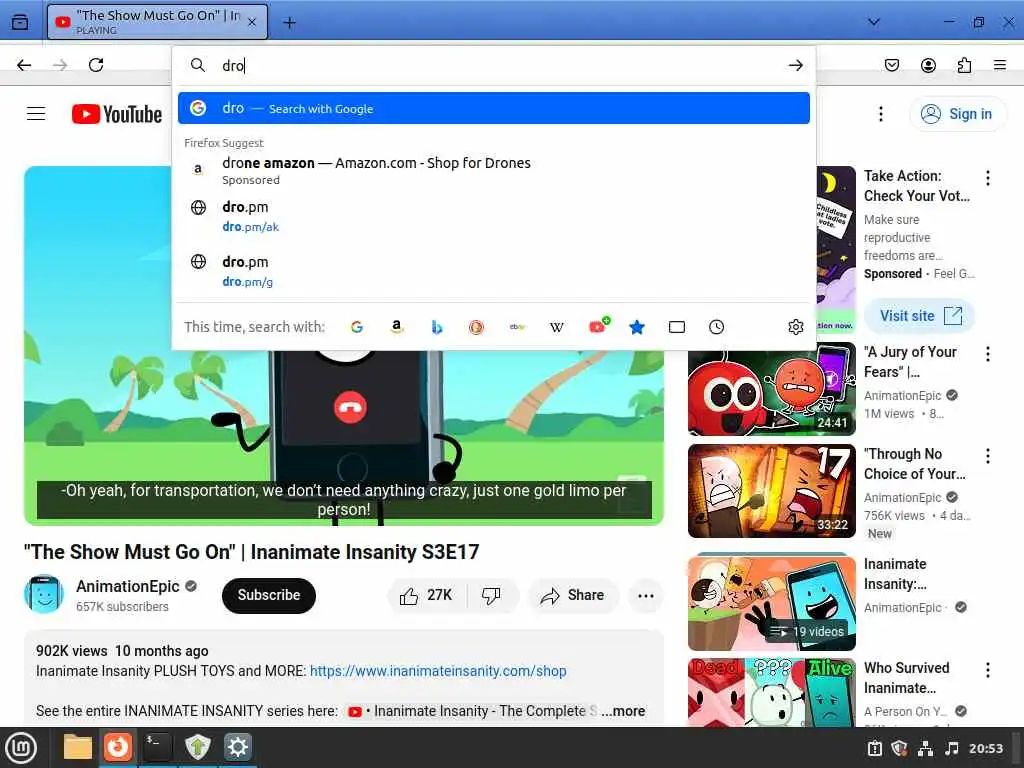Open the "A Jury of Your Fears" thumbnail
Screen dimensions: 1024x768
click(x=771, y=389)
